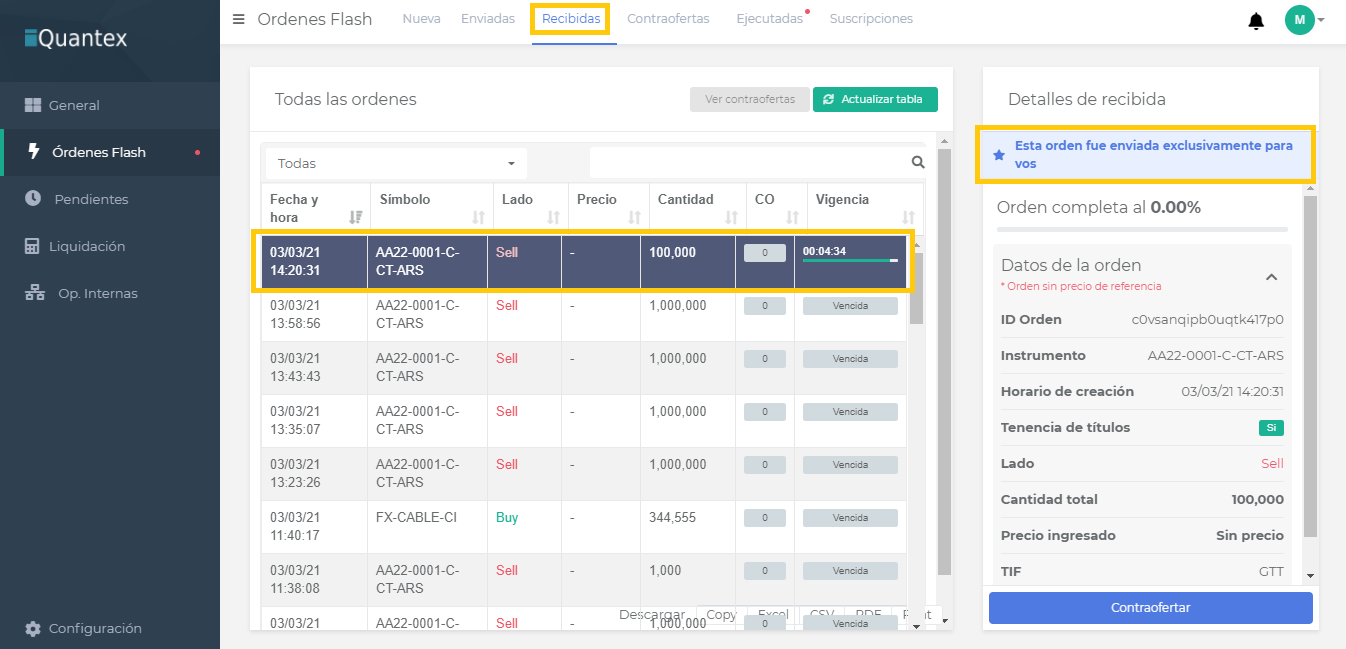The image size is (1346, 649).
Task: Collapse Datos de la orden section
Action: (x=1271, y=277)
